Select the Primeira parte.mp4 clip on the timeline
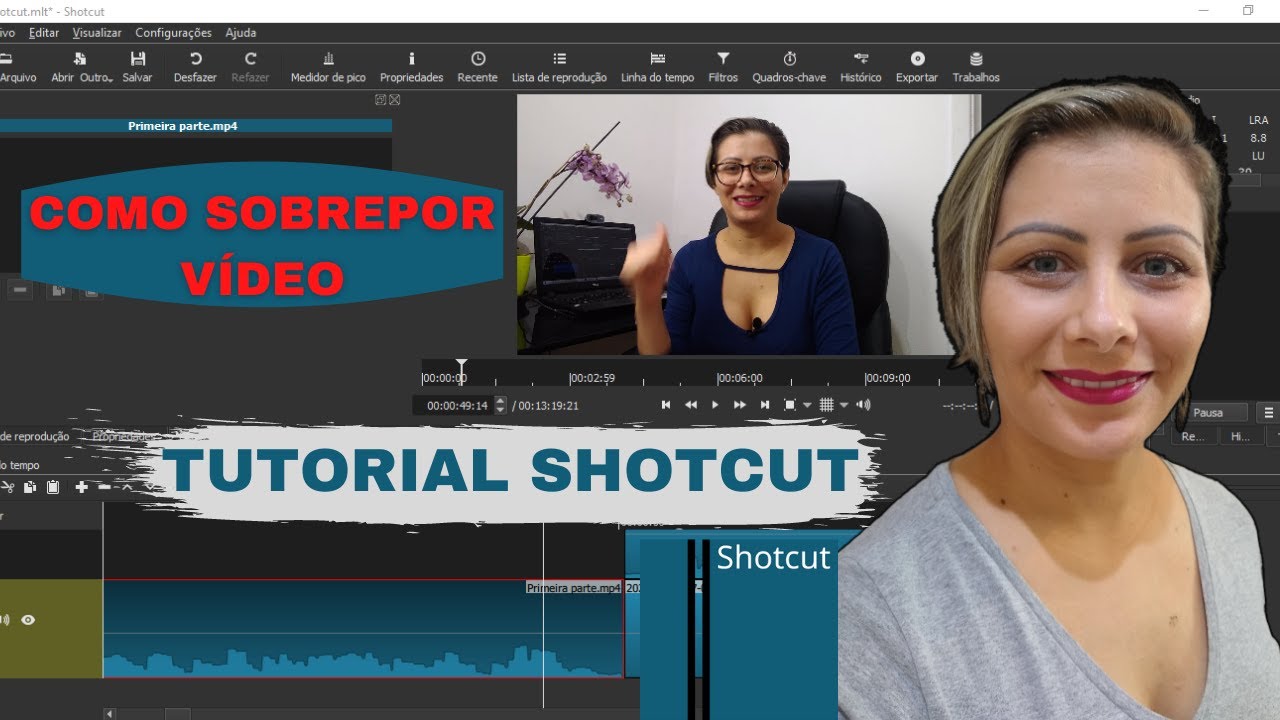Image resolution: width=1280 pixels, height=720 pixels. [x=363, y=629]
